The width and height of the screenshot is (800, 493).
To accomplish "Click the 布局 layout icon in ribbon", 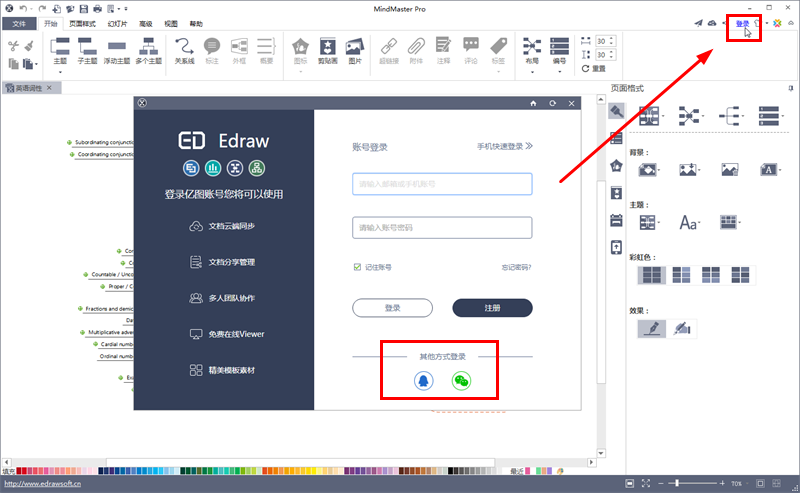I will (532, 46).
